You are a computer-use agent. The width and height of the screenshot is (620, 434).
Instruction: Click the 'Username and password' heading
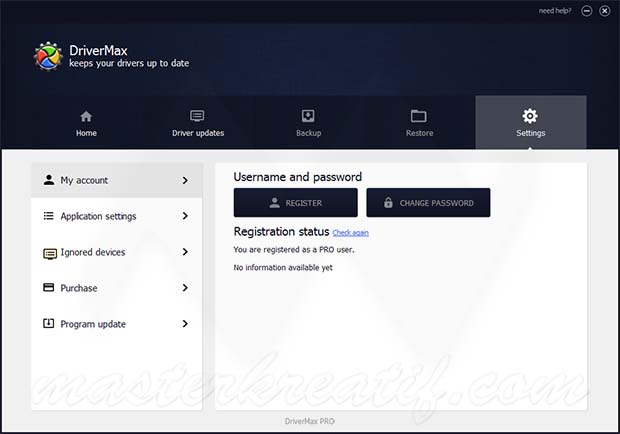pyautogui.click(x=298, y=177)
